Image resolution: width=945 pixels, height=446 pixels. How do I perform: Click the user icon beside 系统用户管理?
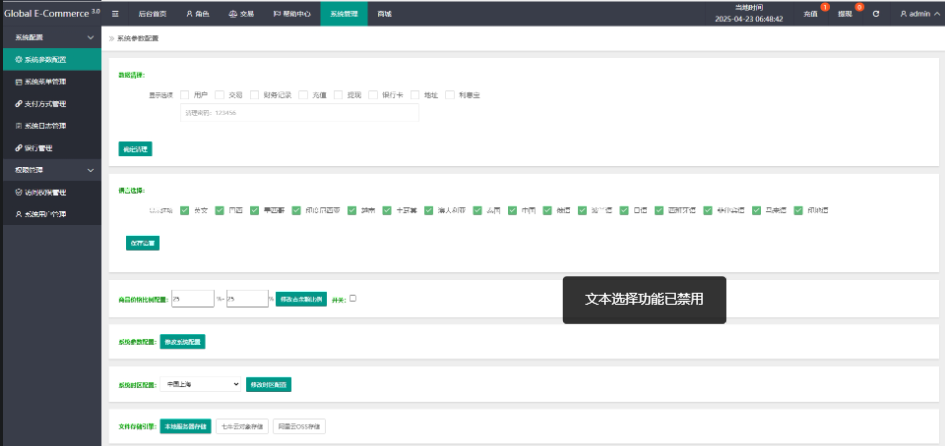[19, 215]
